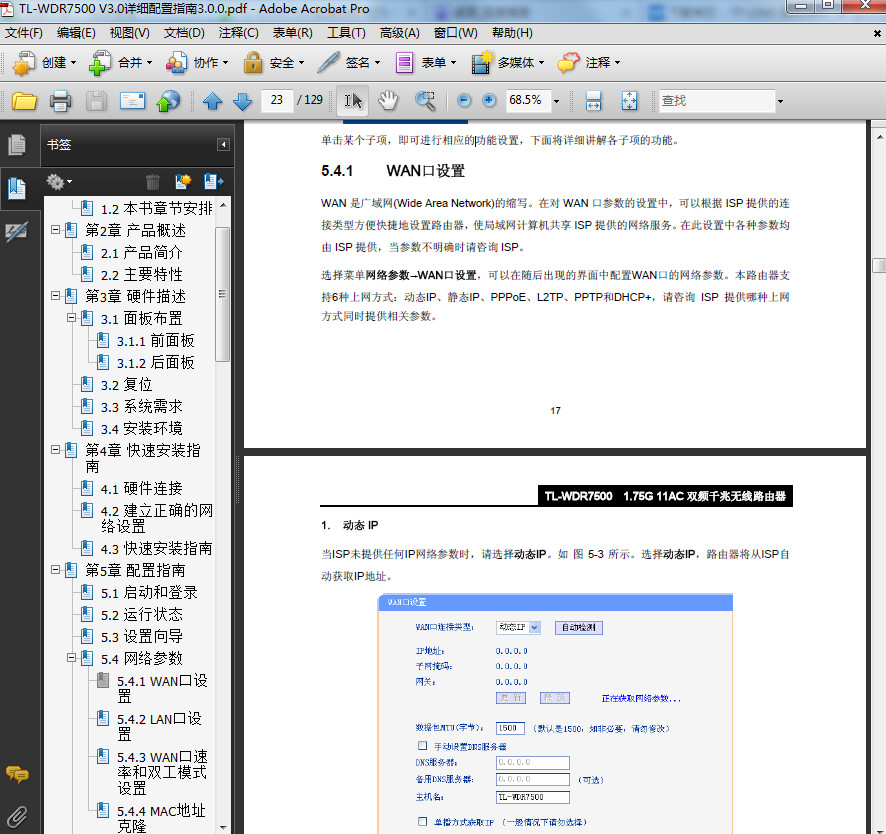Tick the unicast IP acquisition checkbox
Screen dimensions: 886x834
[x=422, y=821]
